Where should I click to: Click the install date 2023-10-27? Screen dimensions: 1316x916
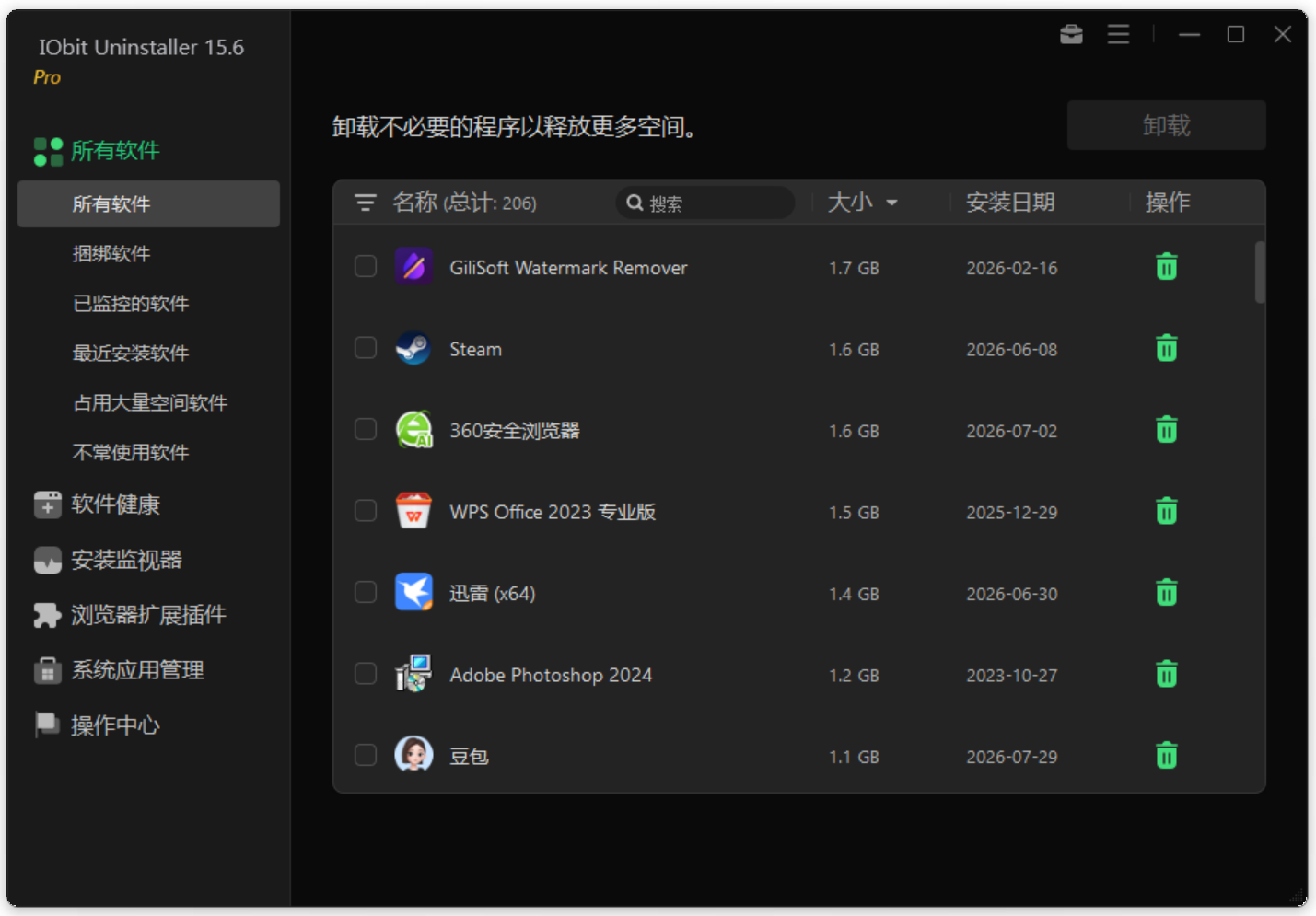click(1011, 676)
